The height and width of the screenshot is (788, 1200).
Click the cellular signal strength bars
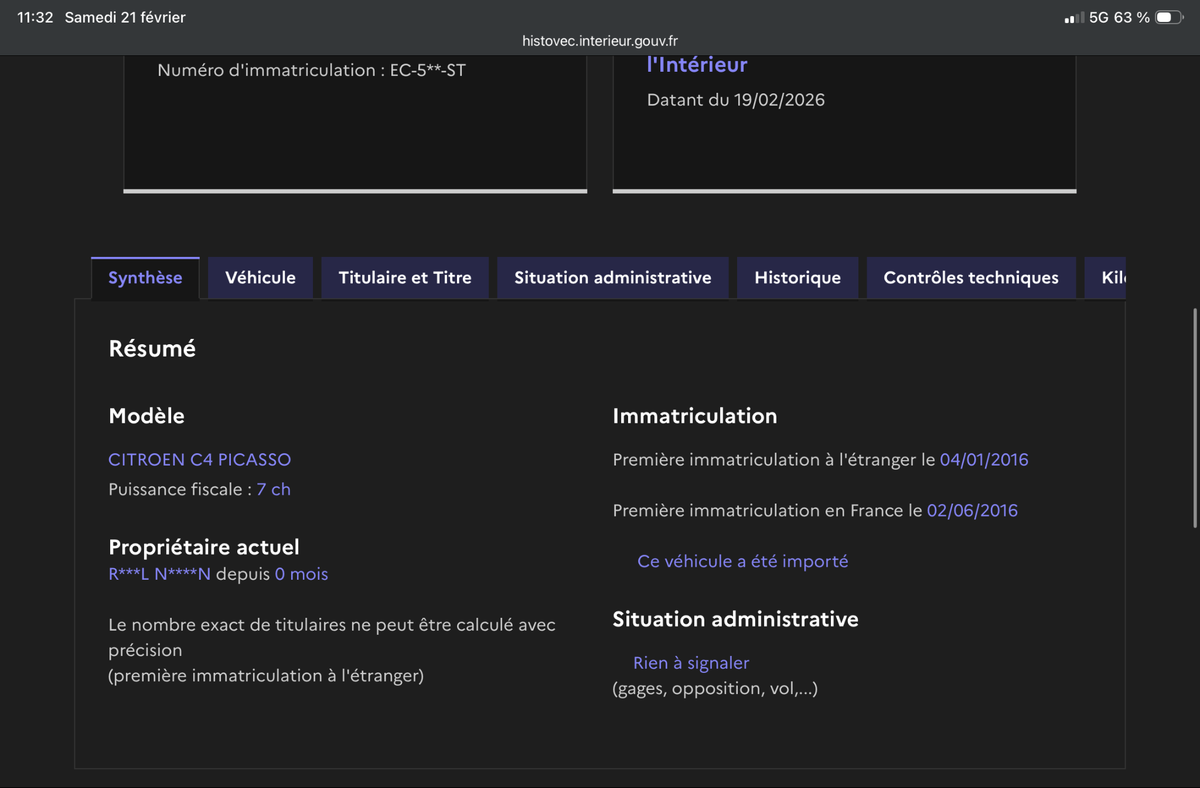pyautogui.click(x=1075, y=16)
